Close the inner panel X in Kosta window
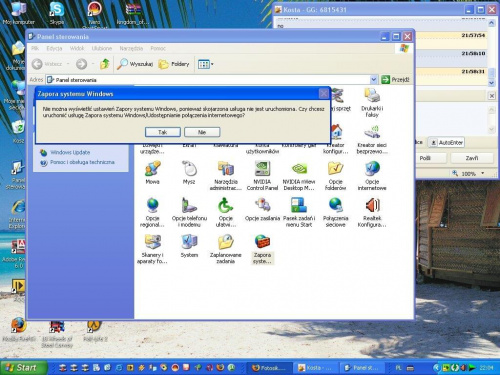Screen dimensions: 500x375 tap(492, 96)
